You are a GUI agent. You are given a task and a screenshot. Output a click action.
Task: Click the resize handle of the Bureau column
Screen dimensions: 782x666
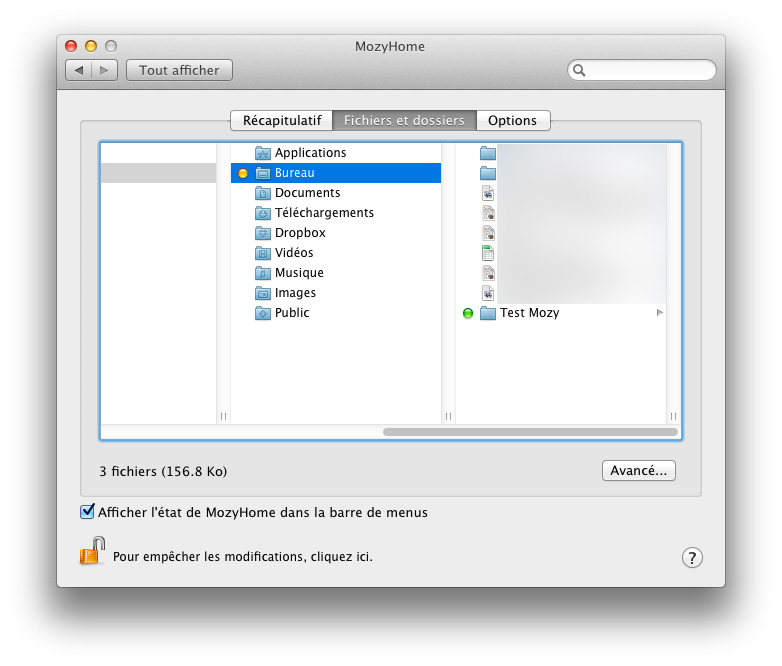[448, 416]
